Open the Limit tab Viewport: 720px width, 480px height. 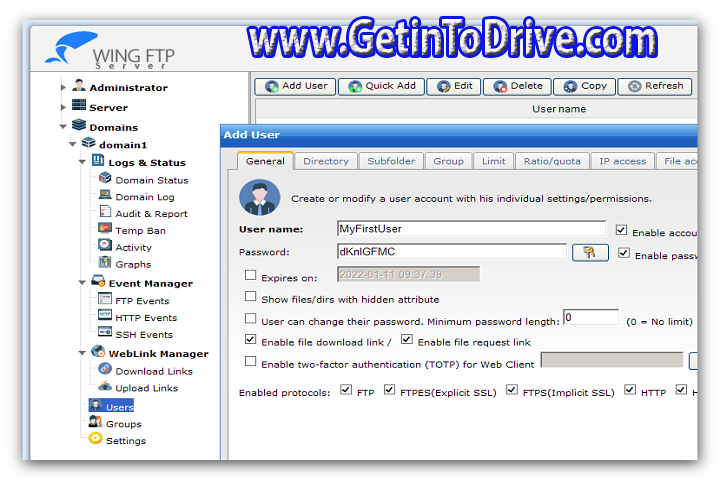(494, 161)
